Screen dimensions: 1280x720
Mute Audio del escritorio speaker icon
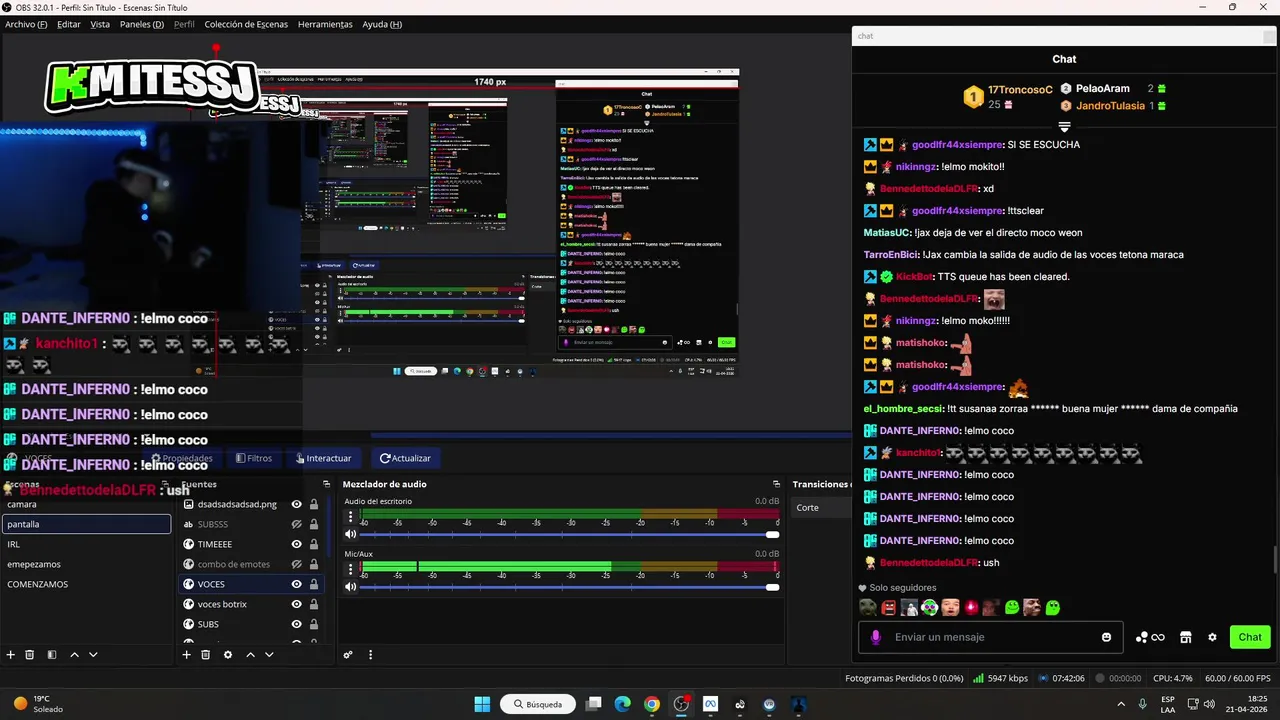[x=350, y=534]
